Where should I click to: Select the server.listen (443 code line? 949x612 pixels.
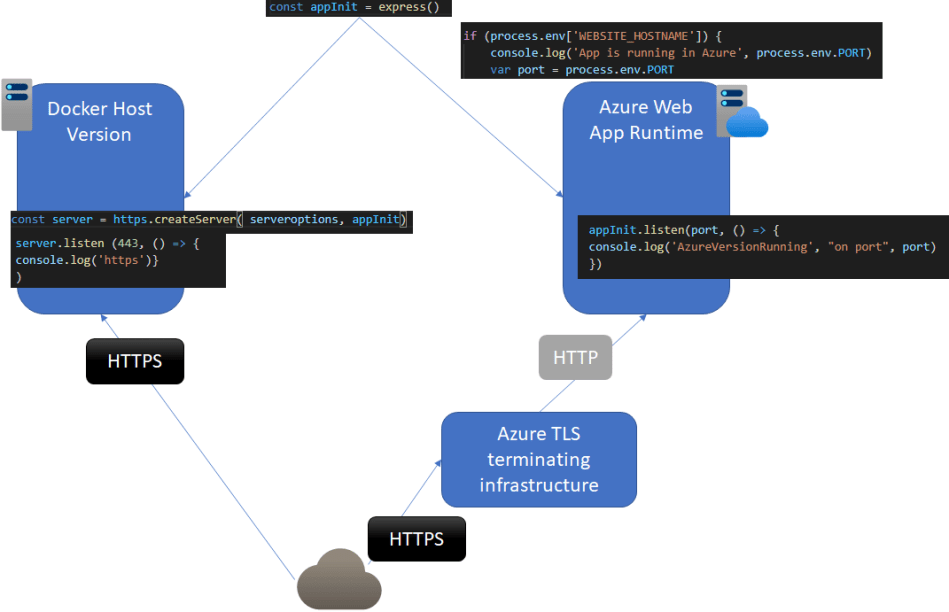(108, 243)
